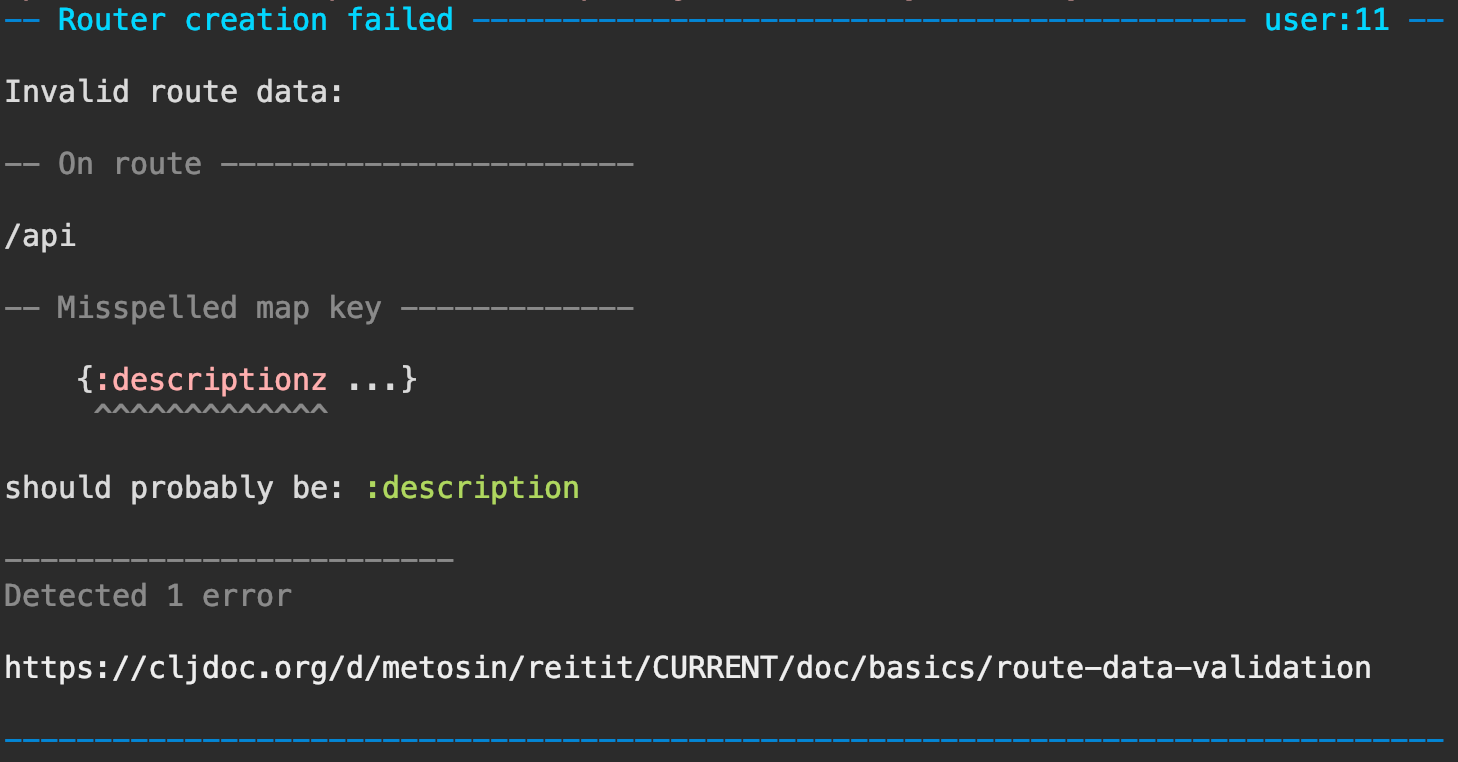Click the dashed line after "Router creation failed"
This screenshot has width=1458, height=762.
tap(857, 19)
